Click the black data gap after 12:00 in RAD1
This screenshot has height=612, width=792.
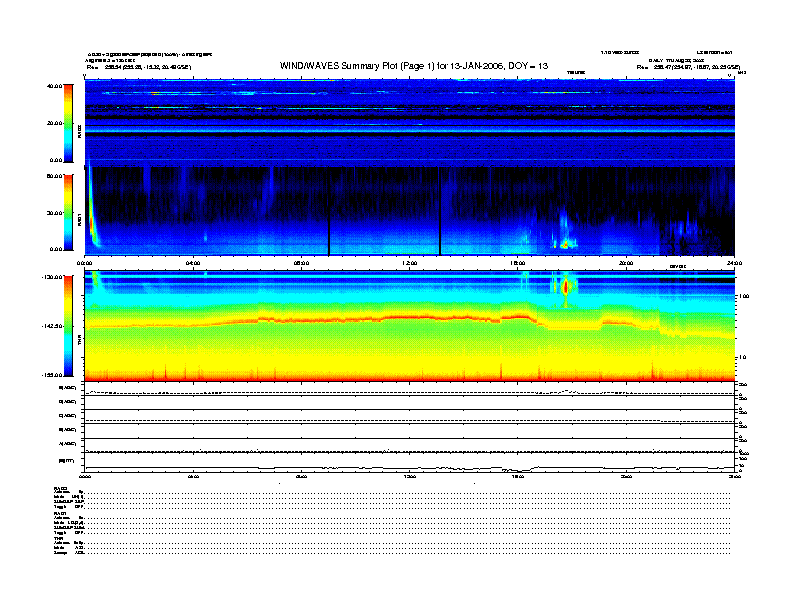click(439, 212)
